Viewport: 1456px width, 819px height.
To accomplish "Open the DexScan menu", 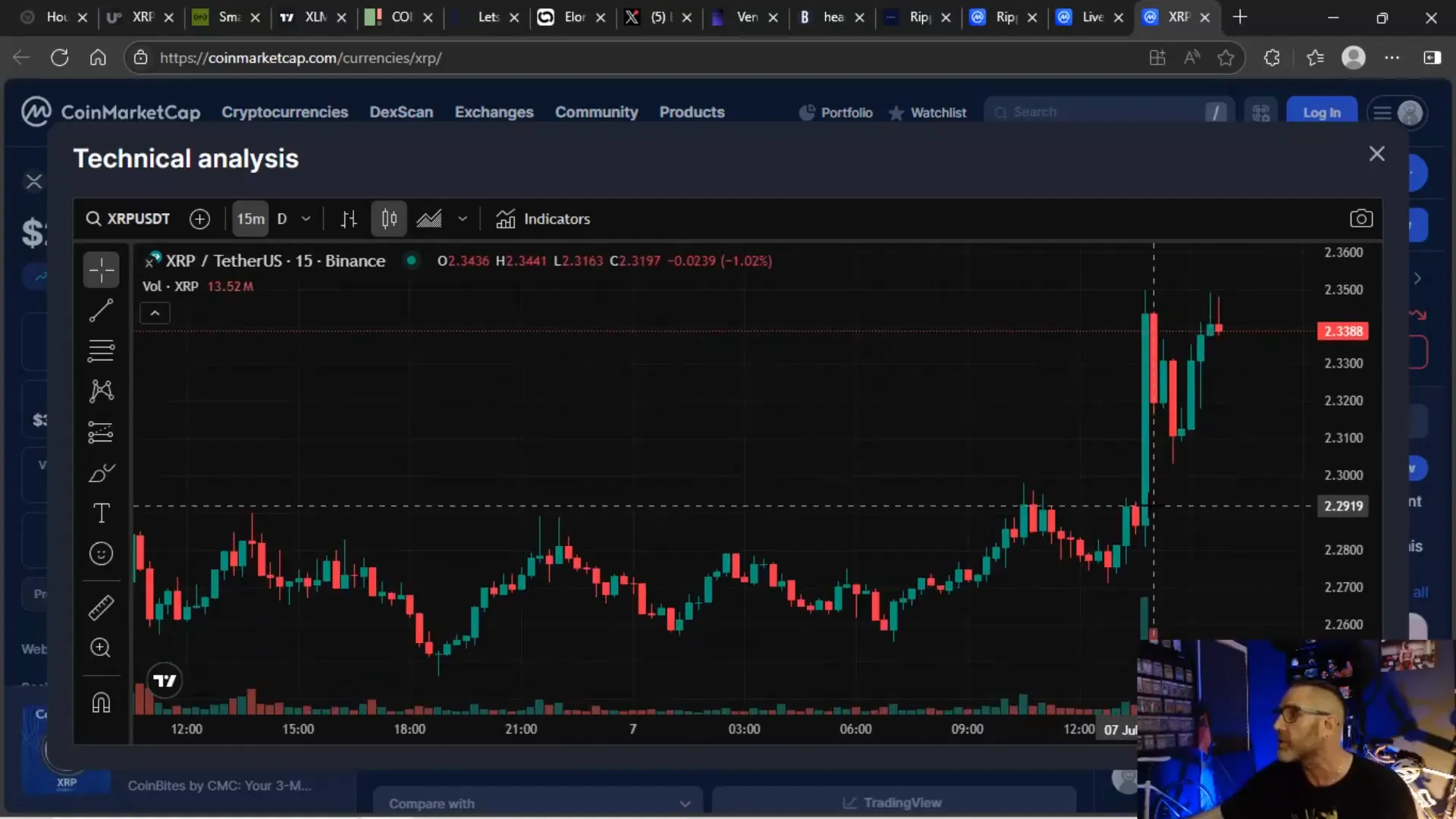I will pyautogui.click(x=401, y=112).
